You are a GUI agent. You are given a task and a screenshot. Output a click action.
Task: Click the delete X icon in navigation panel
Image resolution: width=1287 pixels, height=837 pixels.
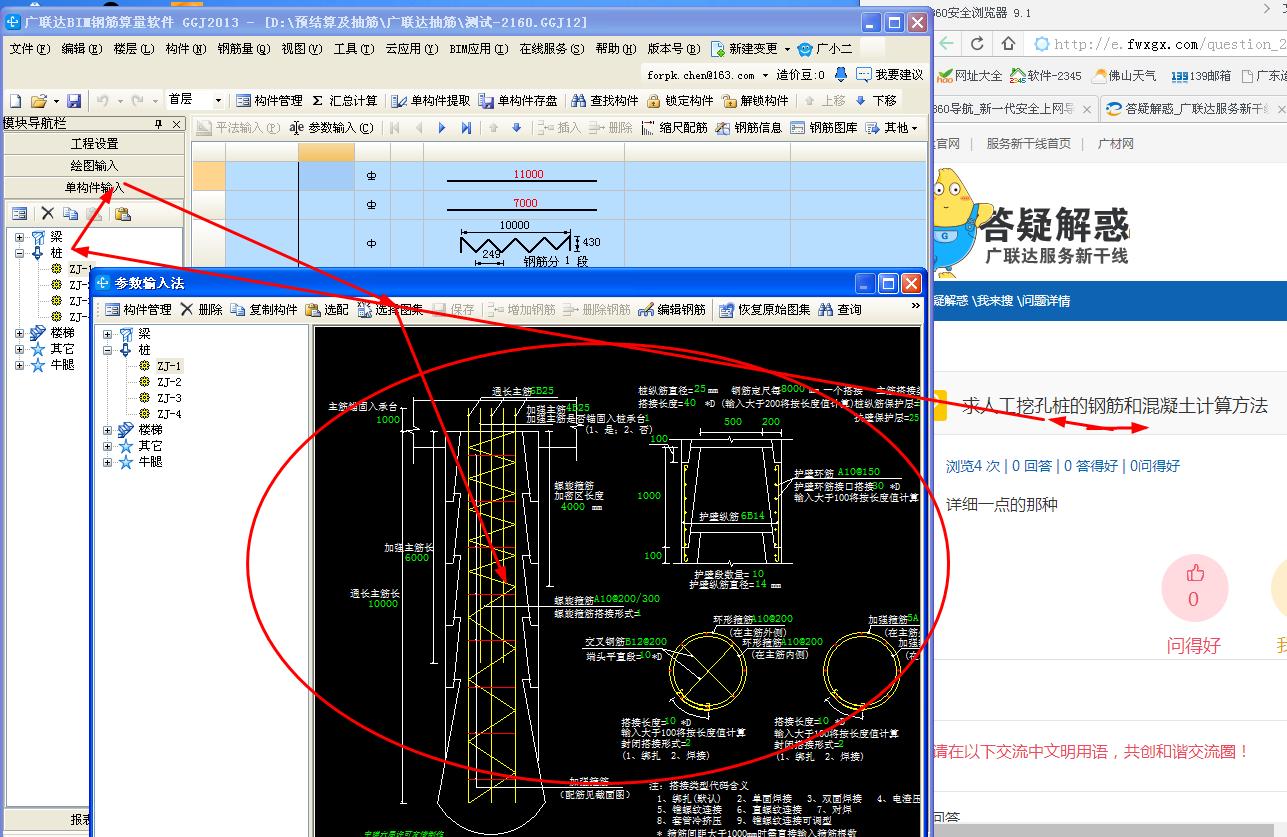46,213
